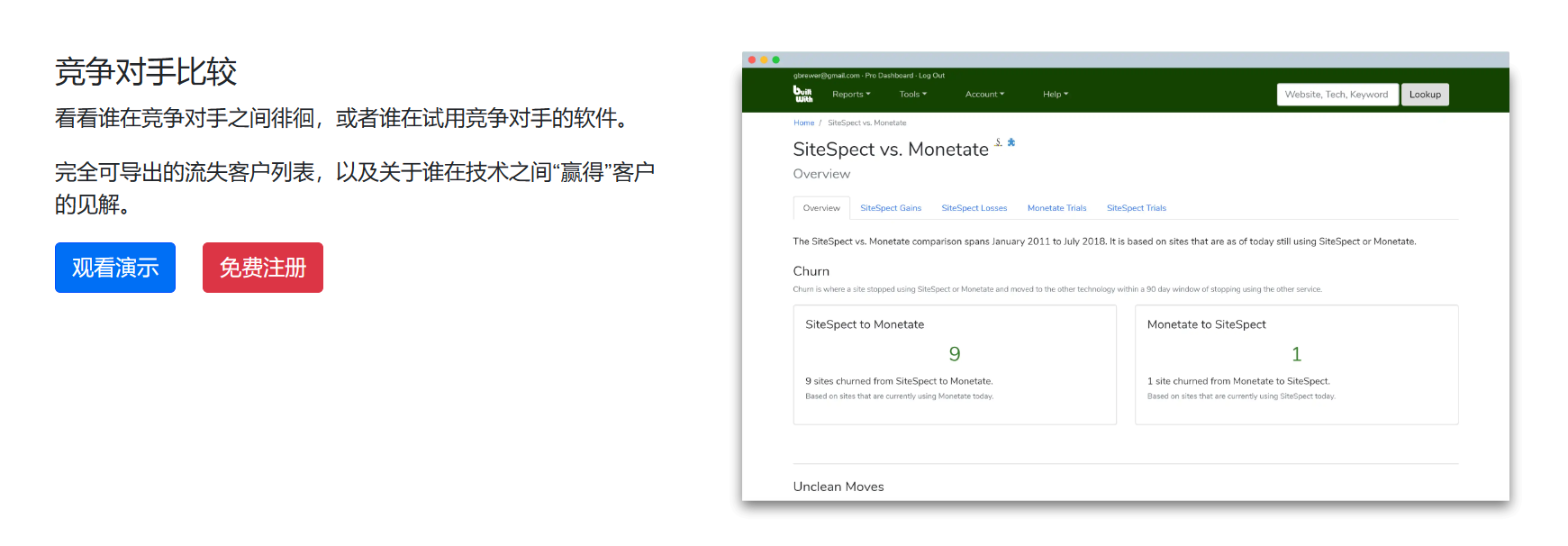Open the Tools dropdown menu
This screenshot has width=1568, height=546.
[x=912, y=94]
